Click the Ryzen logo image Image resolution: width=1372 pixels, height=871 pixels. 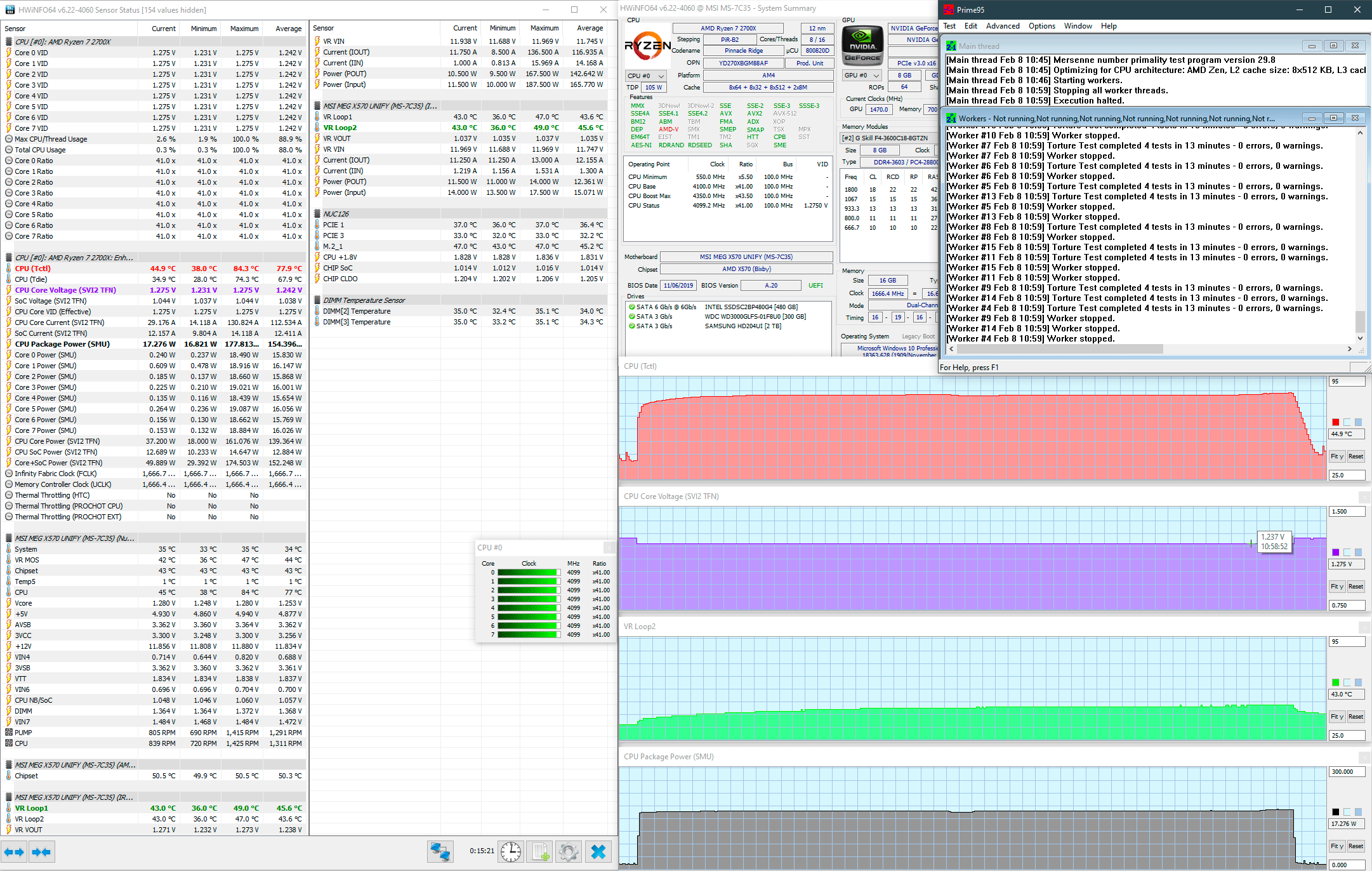pyautogui.click(x=647, y=46)
